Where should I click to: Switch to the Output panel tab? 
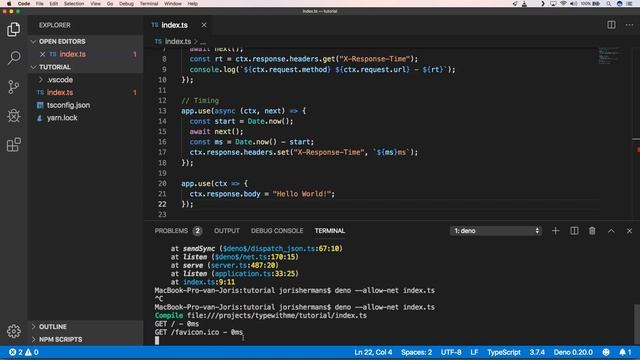(227, 231)
